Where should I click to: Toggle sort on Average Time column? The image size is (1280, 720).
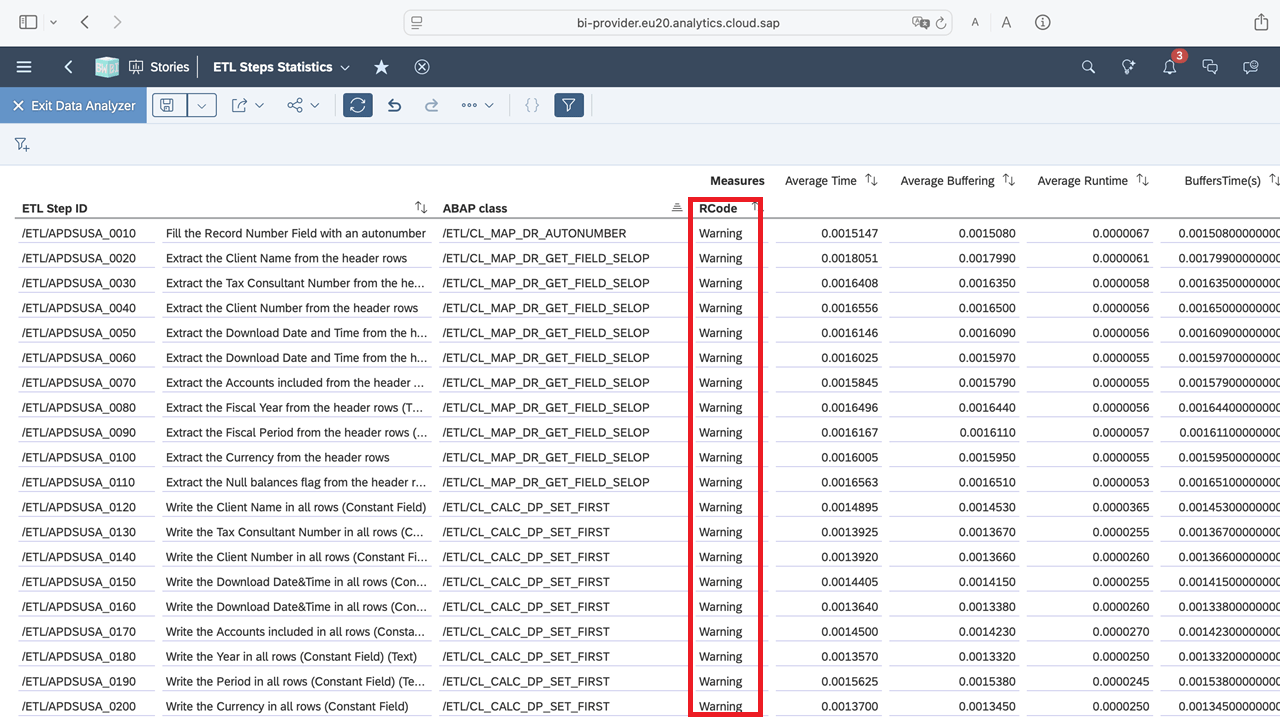pyautogui.click(x=871, y=180)
